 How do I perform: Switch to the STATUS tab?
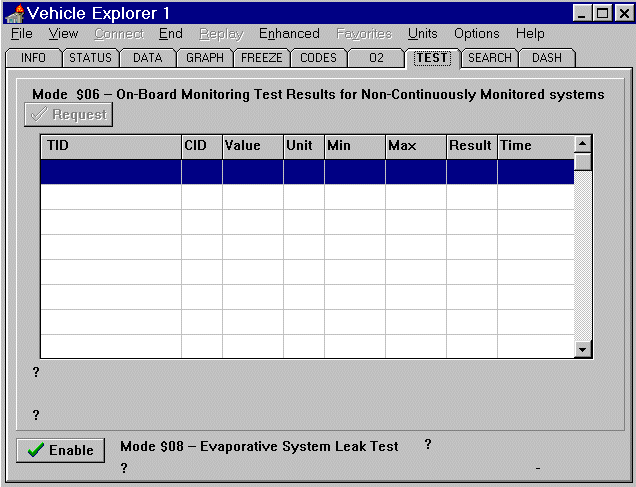(90, 58)
